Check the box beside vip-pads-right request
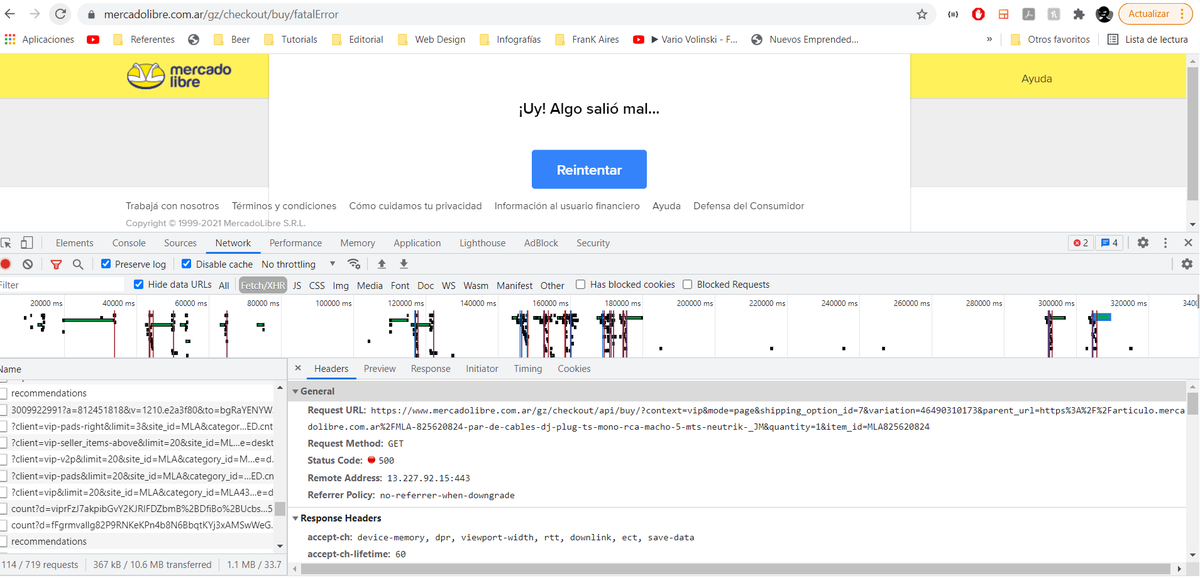The width and height of the screenshot is (1200, 578). (x=3, y=426)
